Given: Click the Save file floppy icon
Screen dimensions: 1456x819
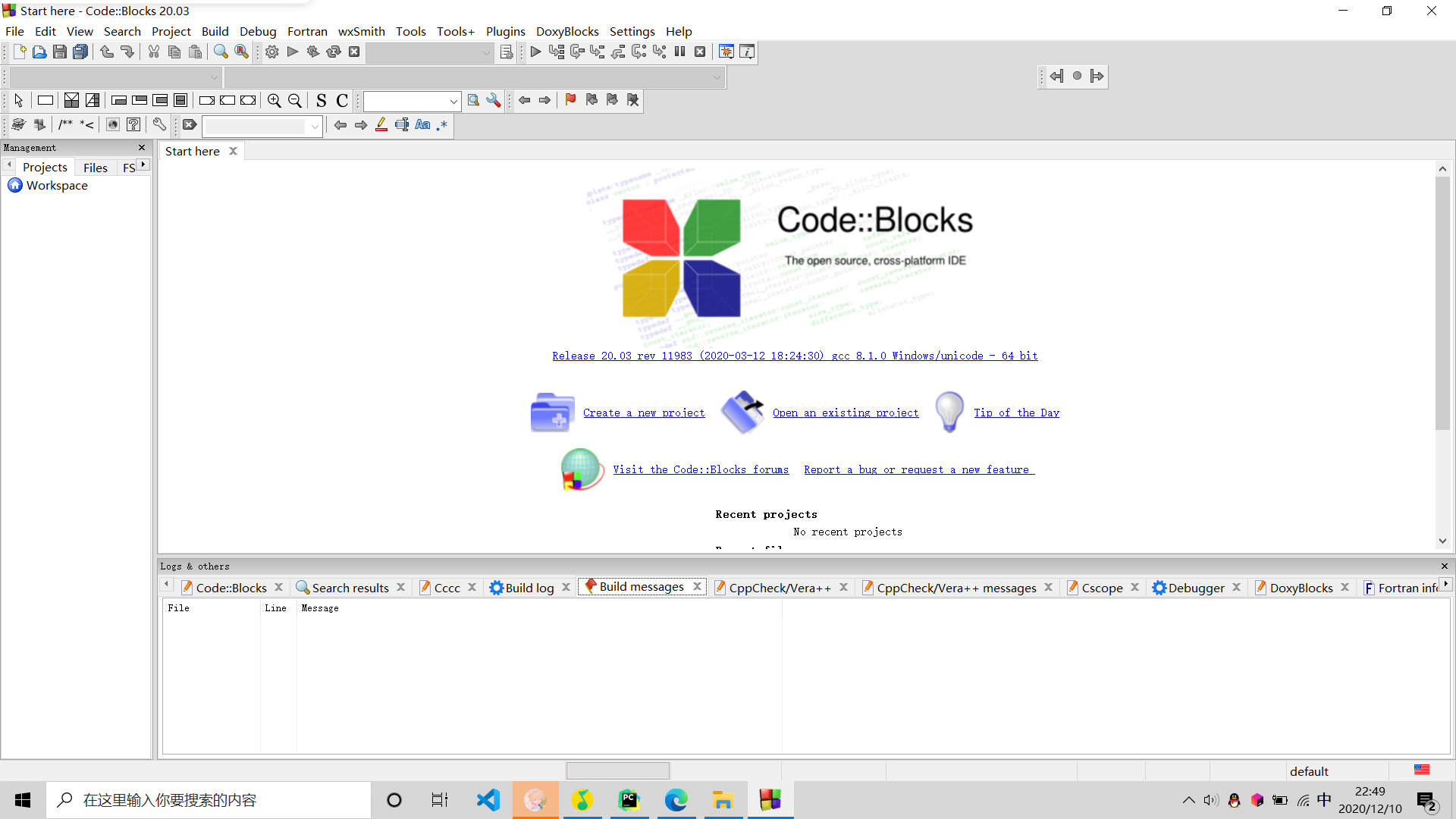Looking at the screenshot, I should click(60, 52).
